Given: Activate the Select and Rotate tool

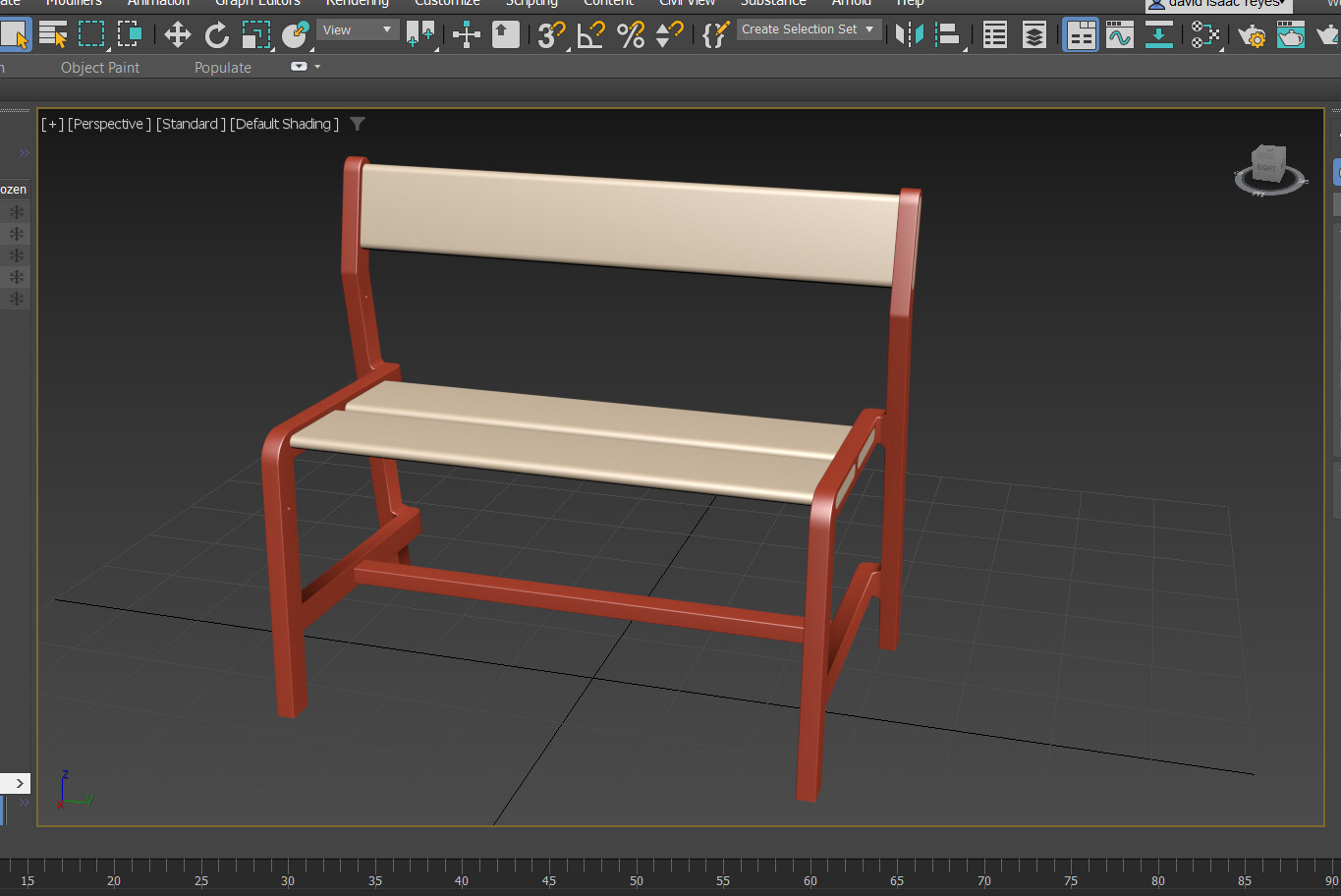Looking at the screenshot, I should tap(215, 34).
